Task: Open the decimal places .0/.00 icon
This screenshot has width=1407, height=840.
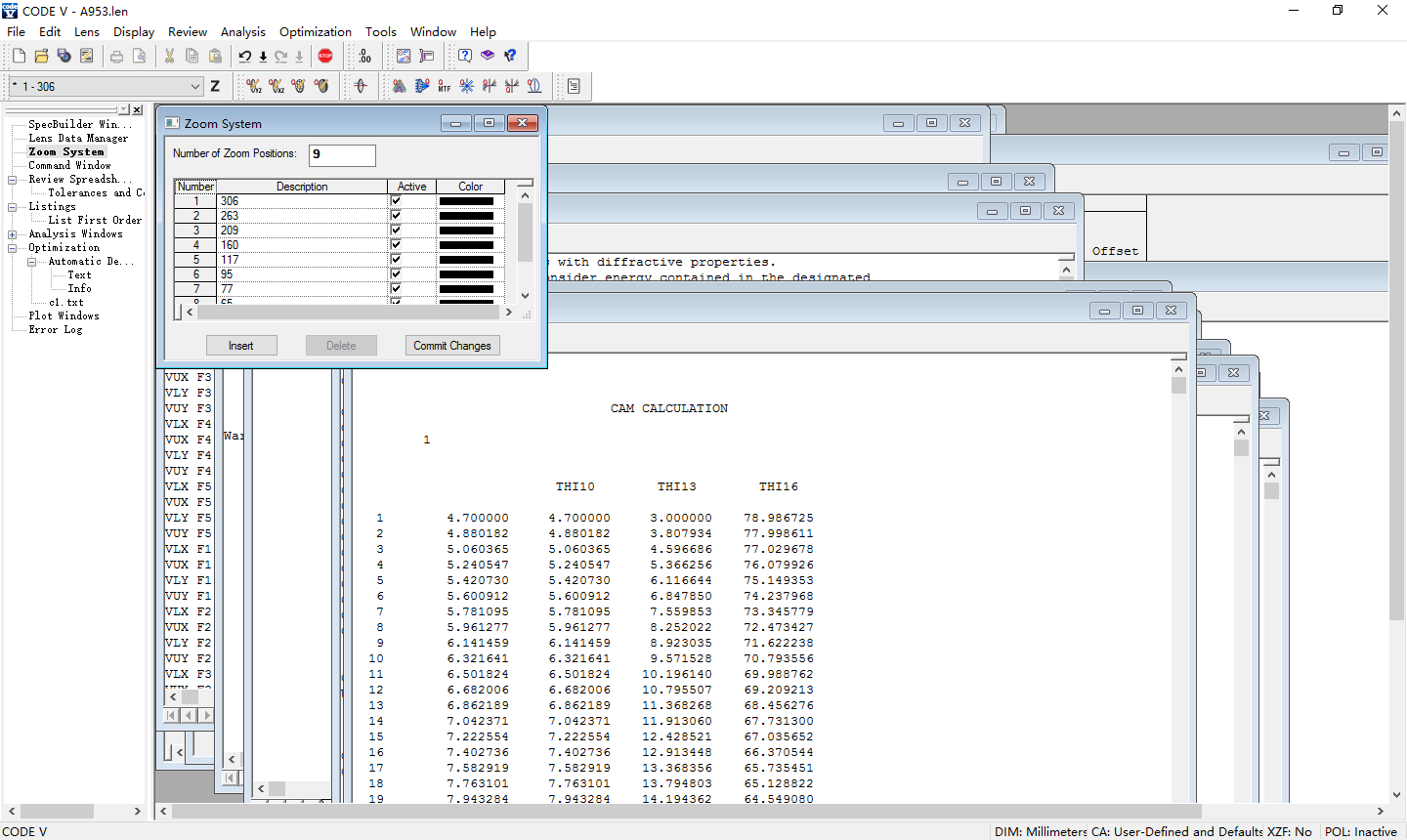Action: (x=364, y=56)
